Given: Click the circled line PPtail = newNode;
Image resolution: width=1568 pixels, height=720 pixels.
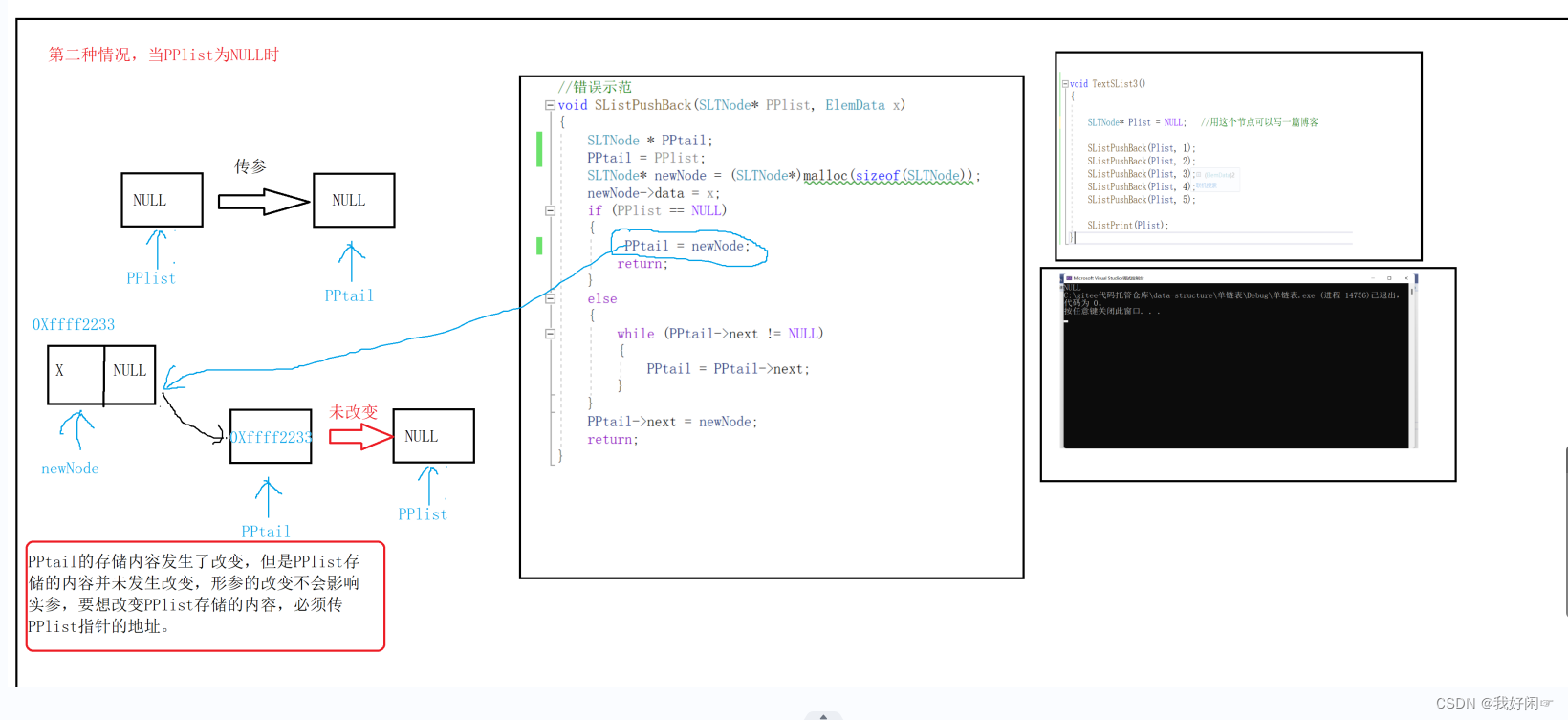Looking at the screenshot, I should [687, 246].
